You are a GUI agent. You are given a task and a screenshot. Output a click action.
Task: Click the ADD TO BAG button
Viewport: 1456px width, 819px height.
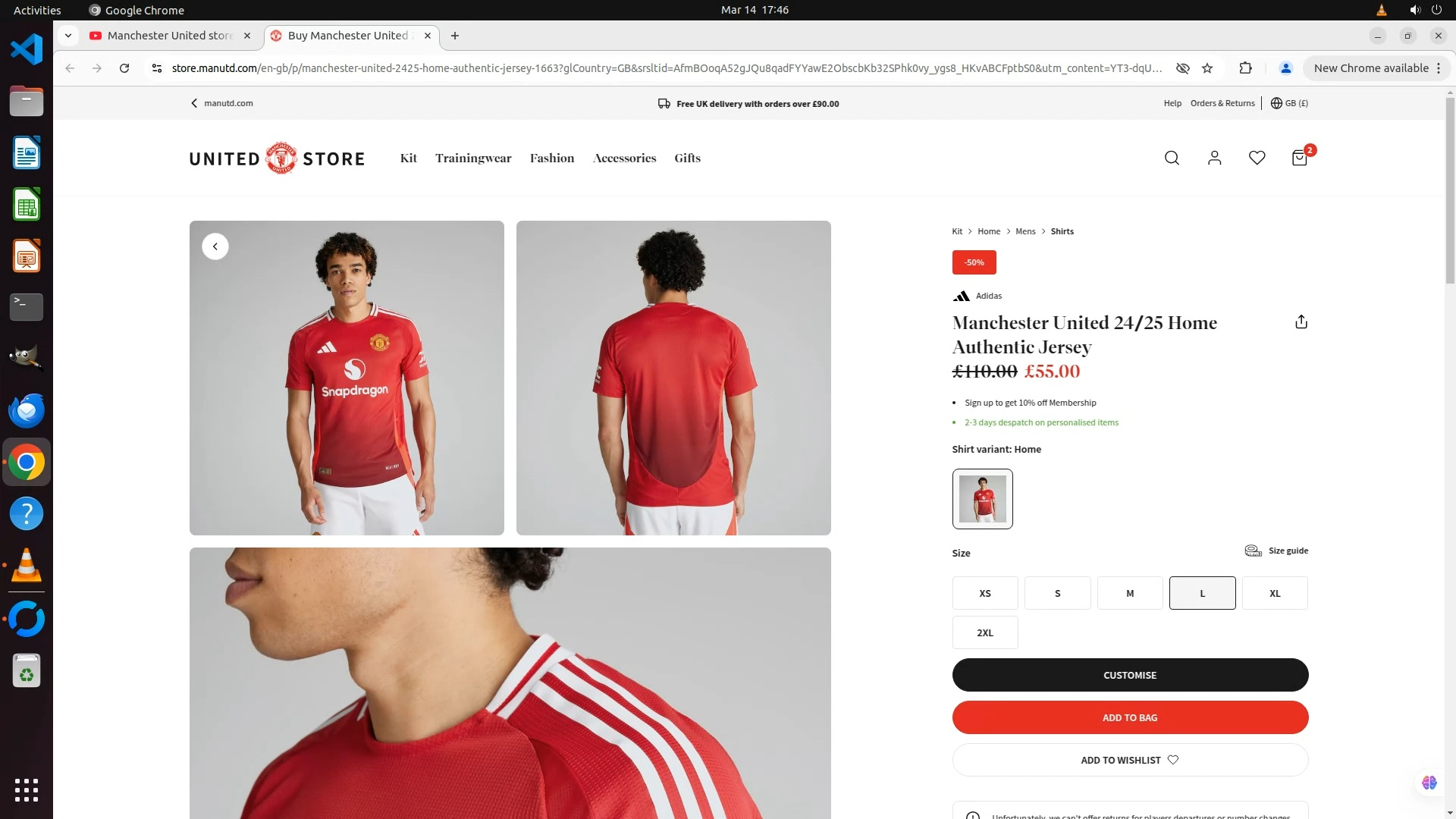click(x=1130, y=717)
